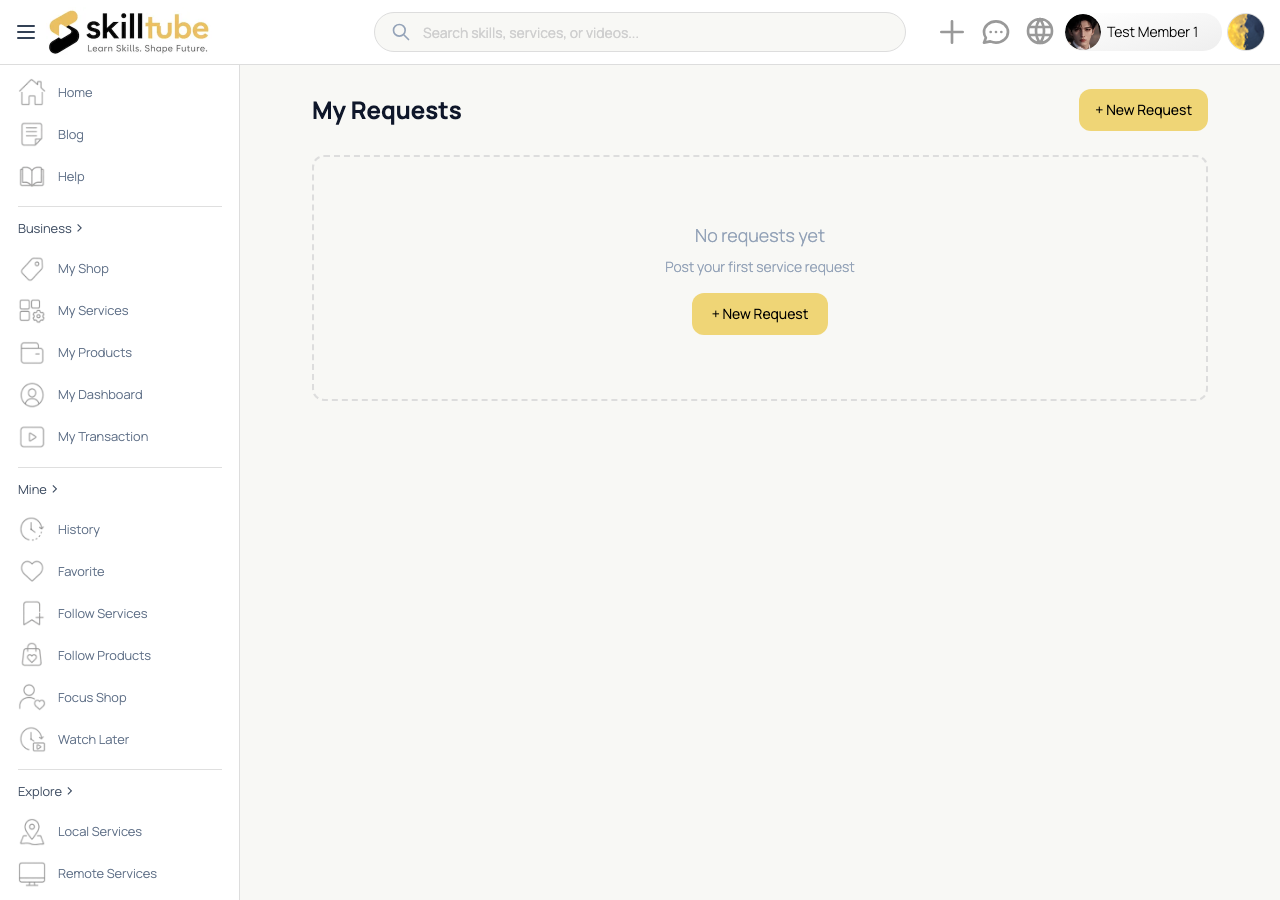Click the Follow Services bookmark icon

click(32, 613)
